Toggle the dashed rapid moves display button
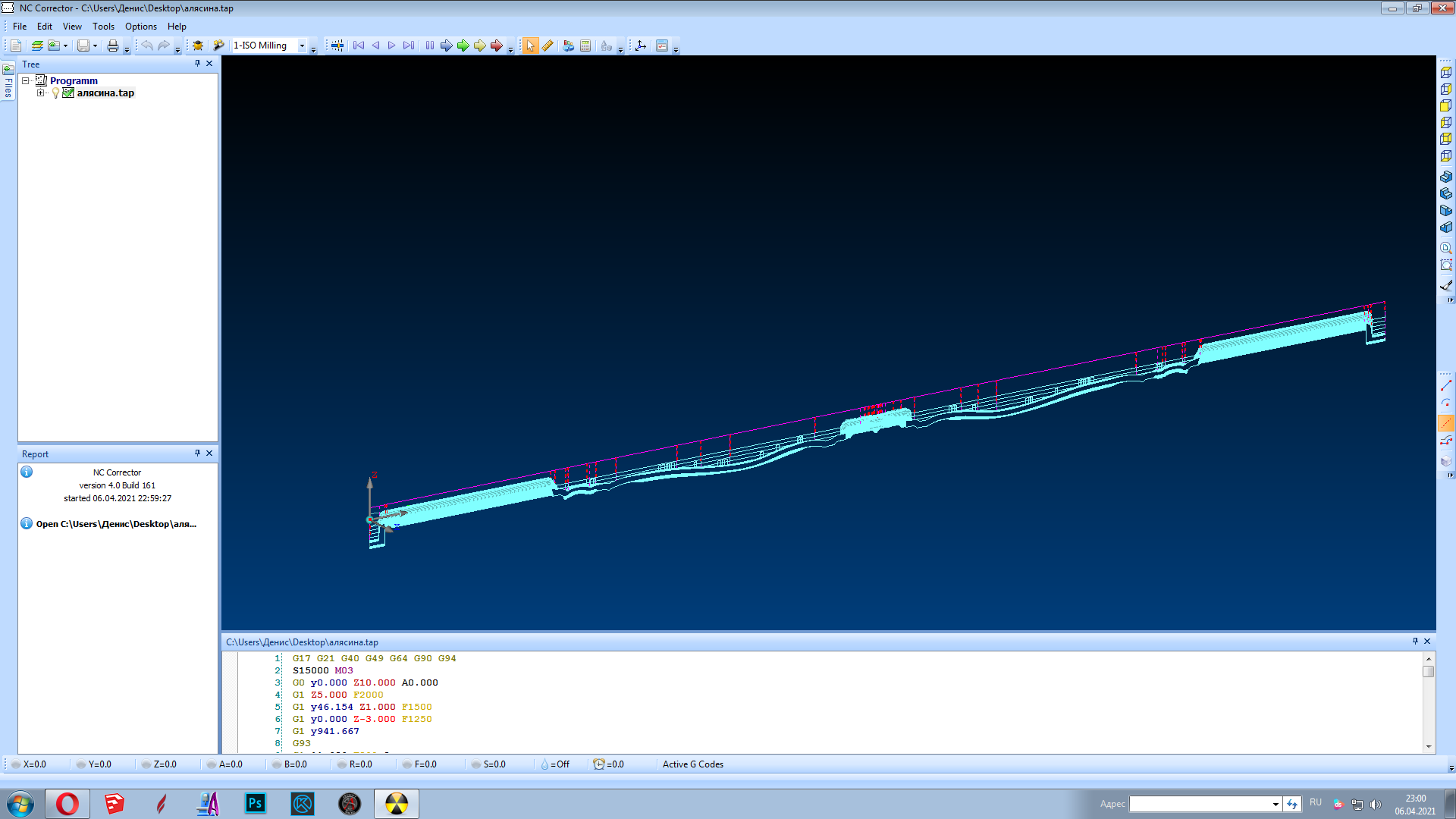This screenshot has width=1456, height=819. pyautogui.click(x=1446, y=423)
